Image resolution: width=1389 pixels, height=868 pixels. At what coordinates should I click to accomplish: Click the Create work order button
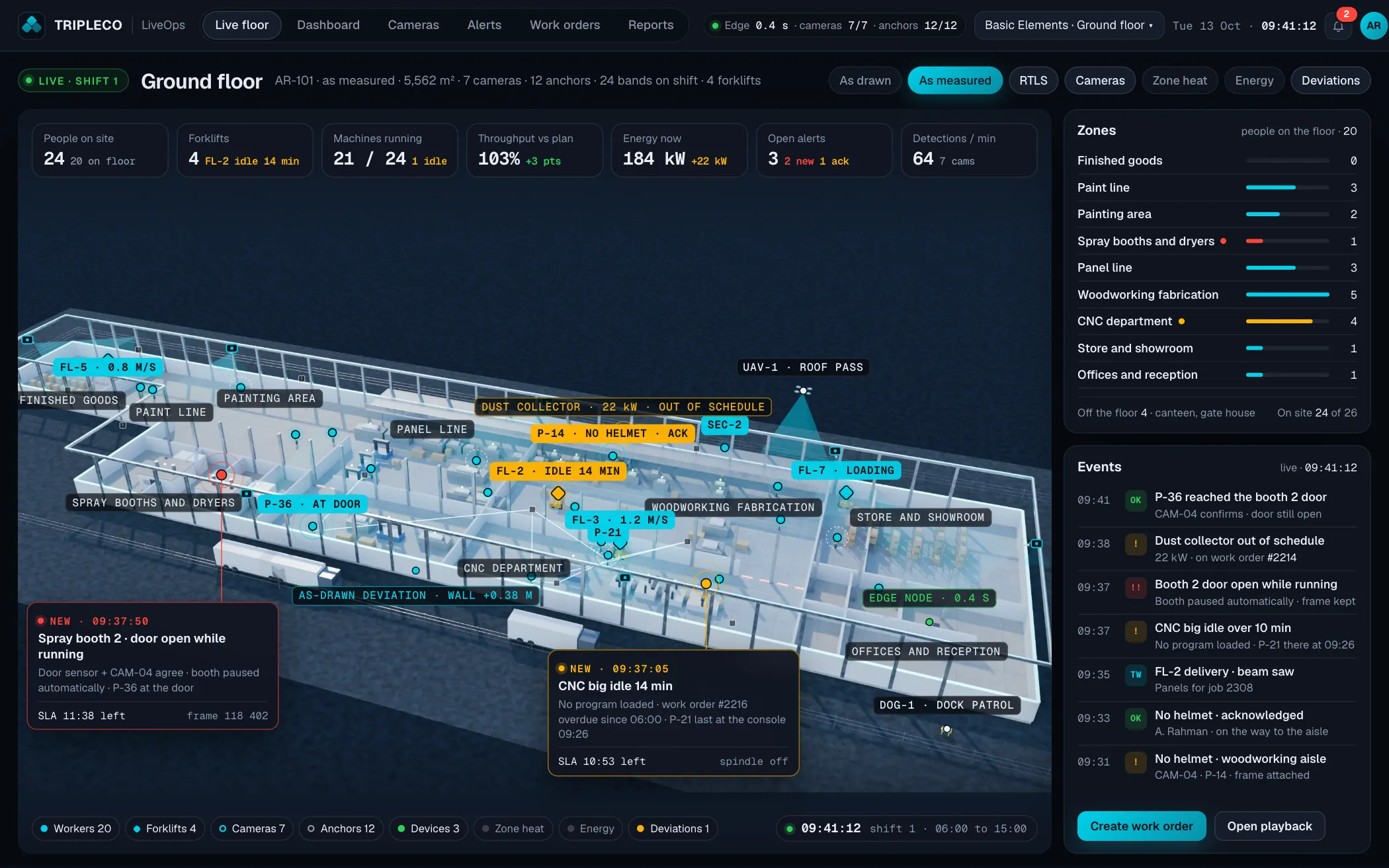tap(1142, 826)
